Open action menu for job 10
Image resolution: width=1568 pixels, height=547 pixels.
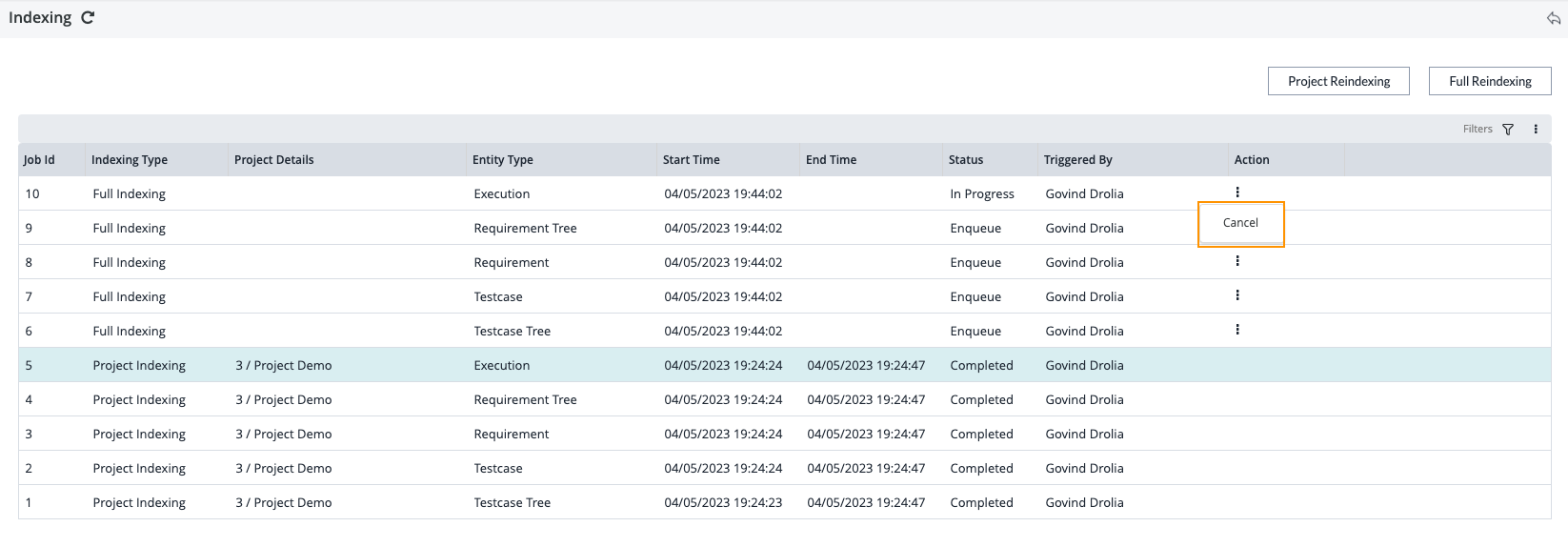tap(1237, 192)
